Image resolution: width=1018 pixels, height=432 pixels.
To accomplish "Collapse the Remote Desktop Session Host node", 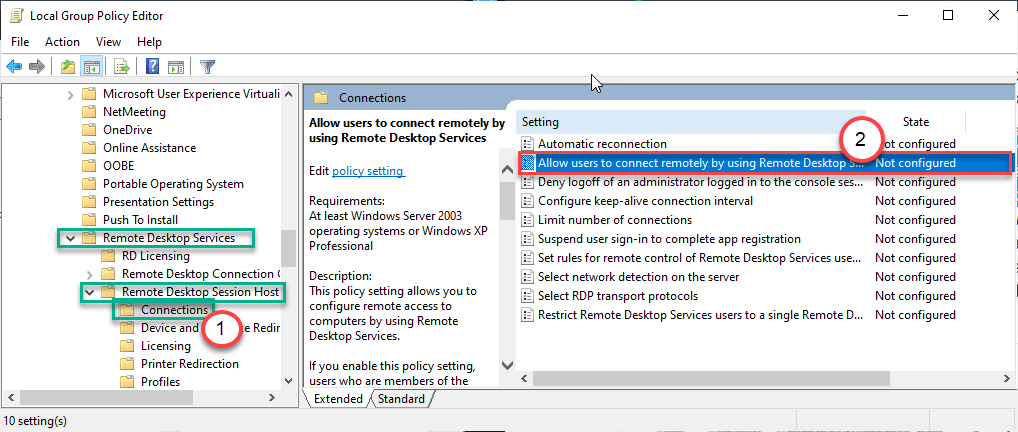I will (90, 292).
